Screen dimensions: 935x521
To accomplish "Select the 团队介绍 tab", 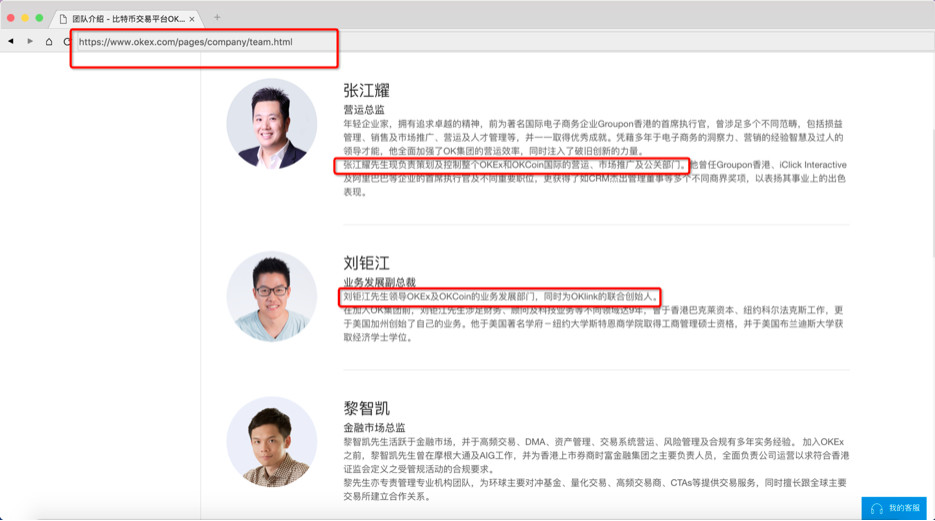I will pos(128,19).
